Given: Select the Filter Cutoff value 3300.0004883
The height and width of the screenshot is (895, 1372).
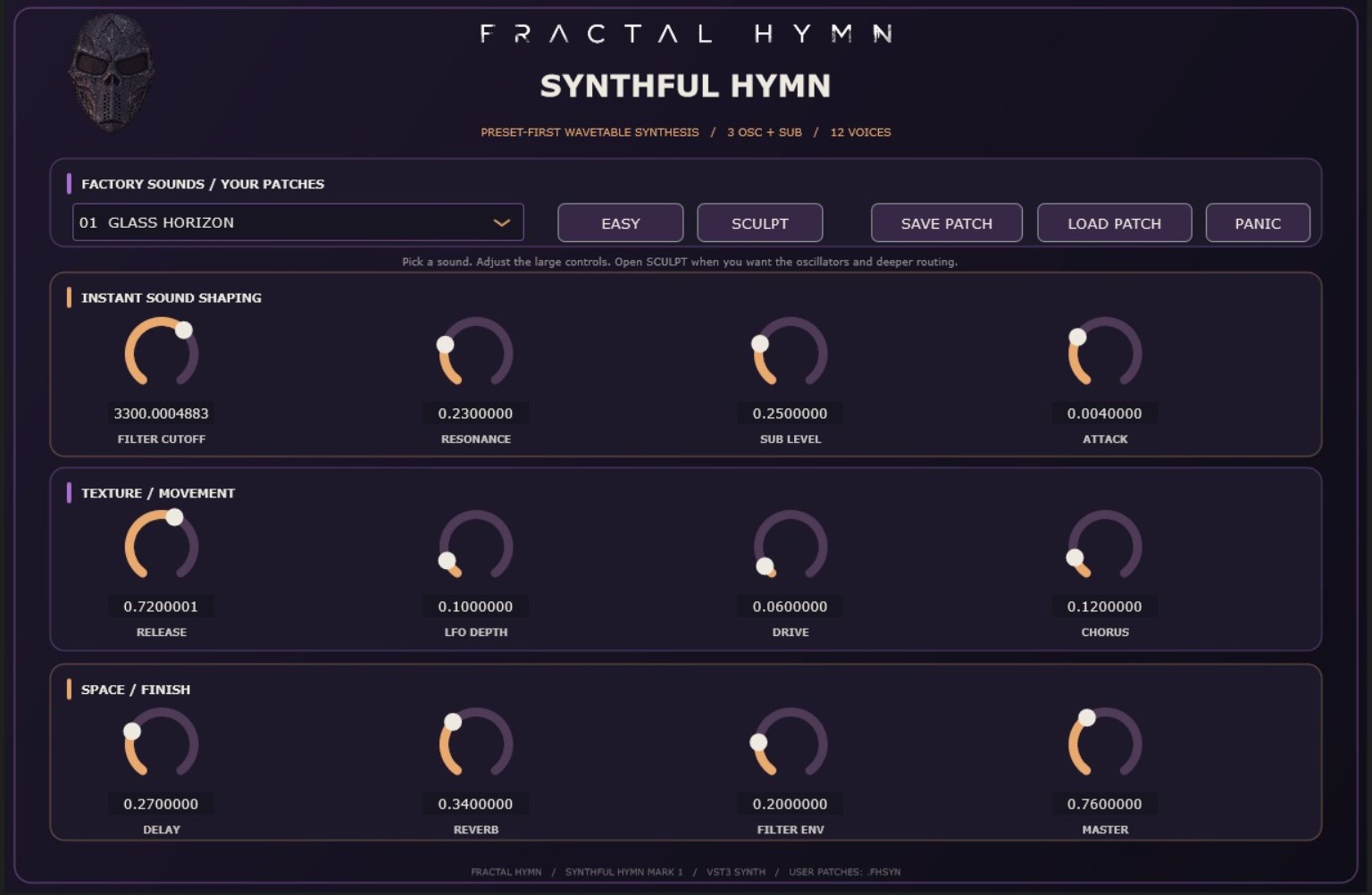Looking at the screenshot, I should pos(162,414).
